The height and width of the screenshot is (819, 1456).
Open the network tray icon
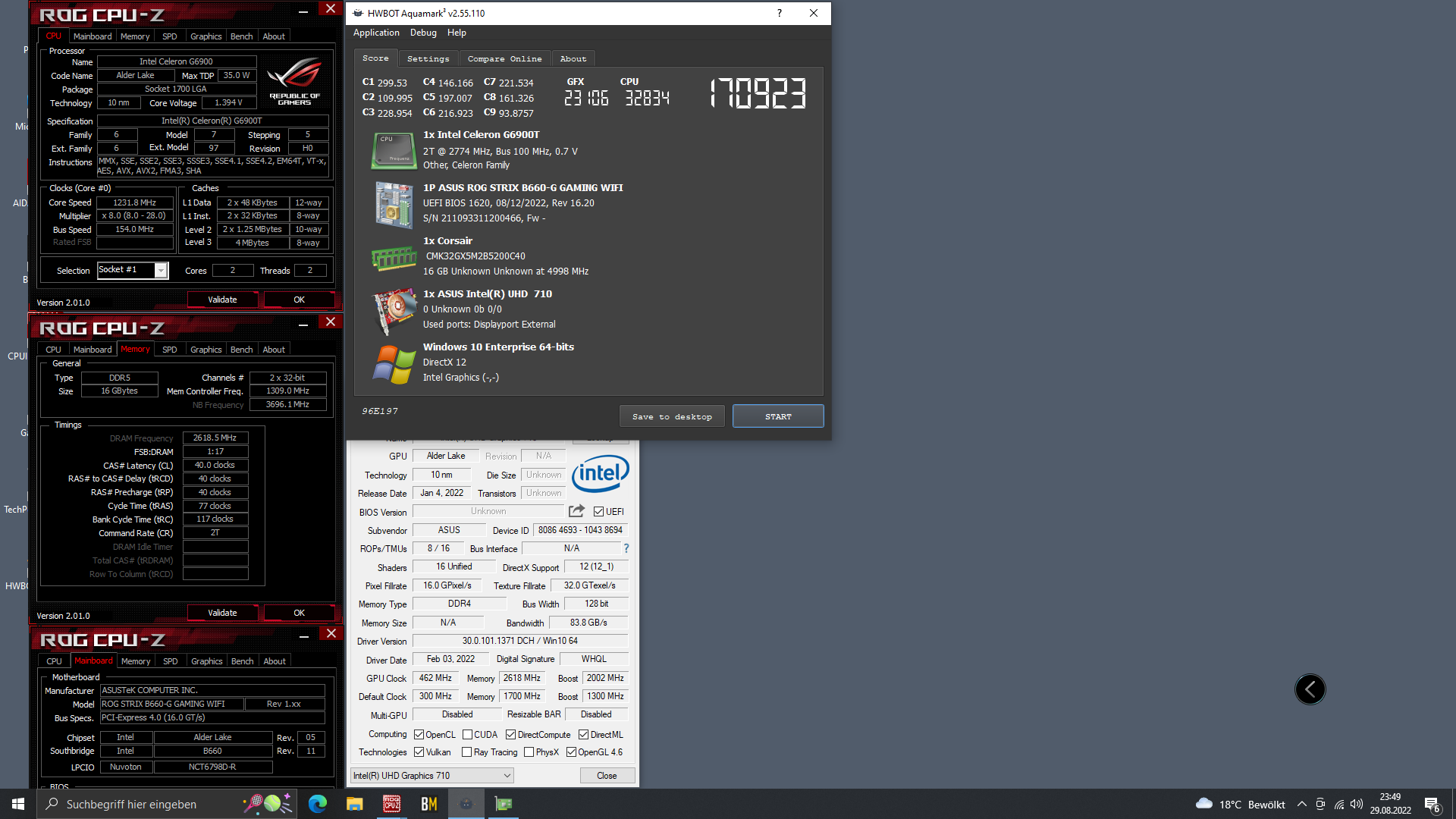tap(1339, 804)
